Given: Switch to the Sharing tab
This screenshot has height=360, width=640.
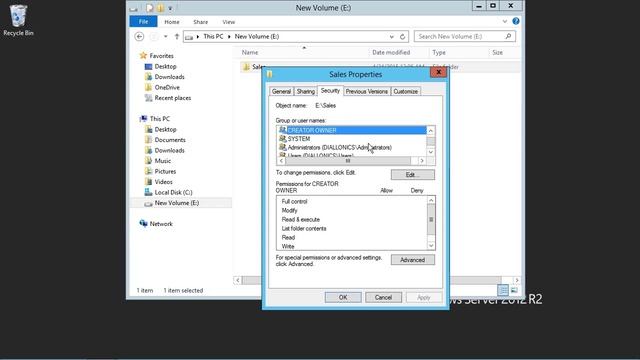Looking at the screenshot, I should [306, 91].
